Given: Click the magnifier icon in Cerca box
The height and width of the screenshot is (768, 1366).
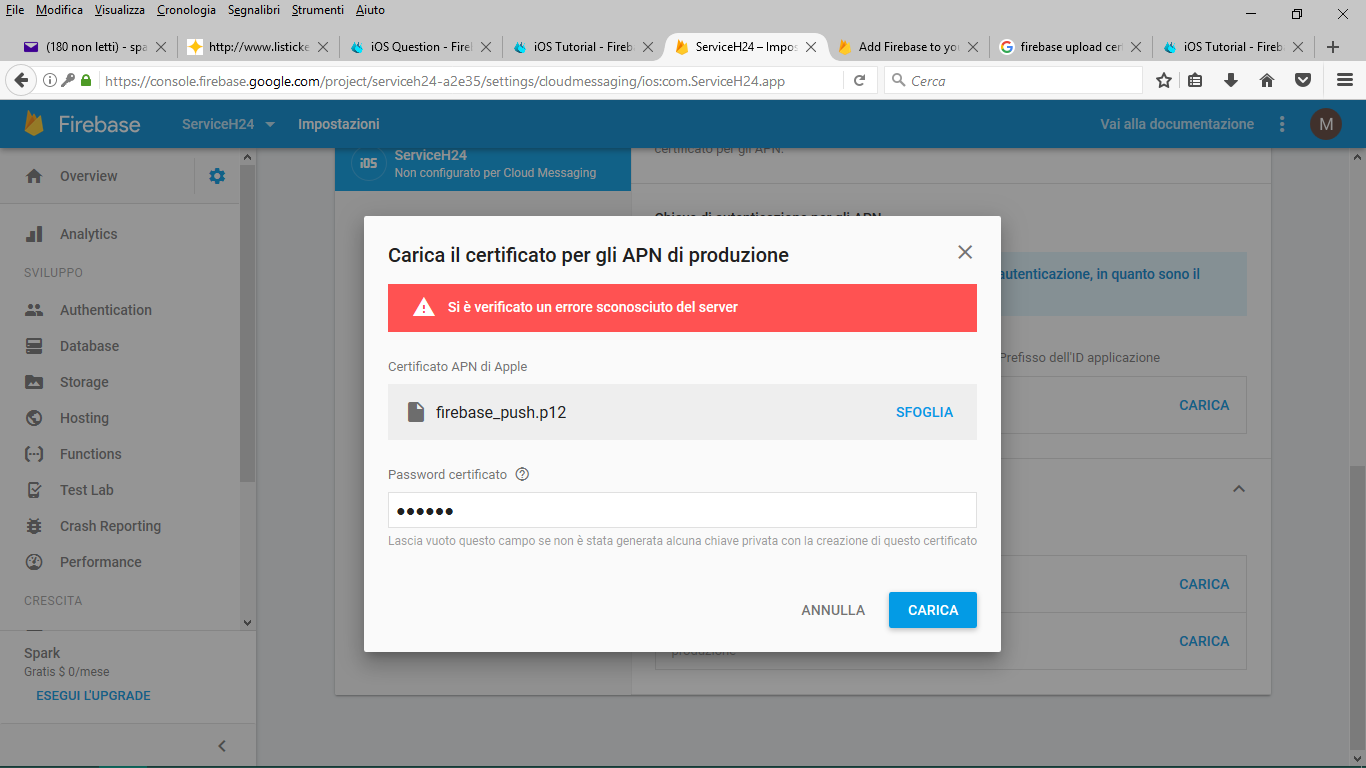Looking at the screenshot, I should pos(899,81).
